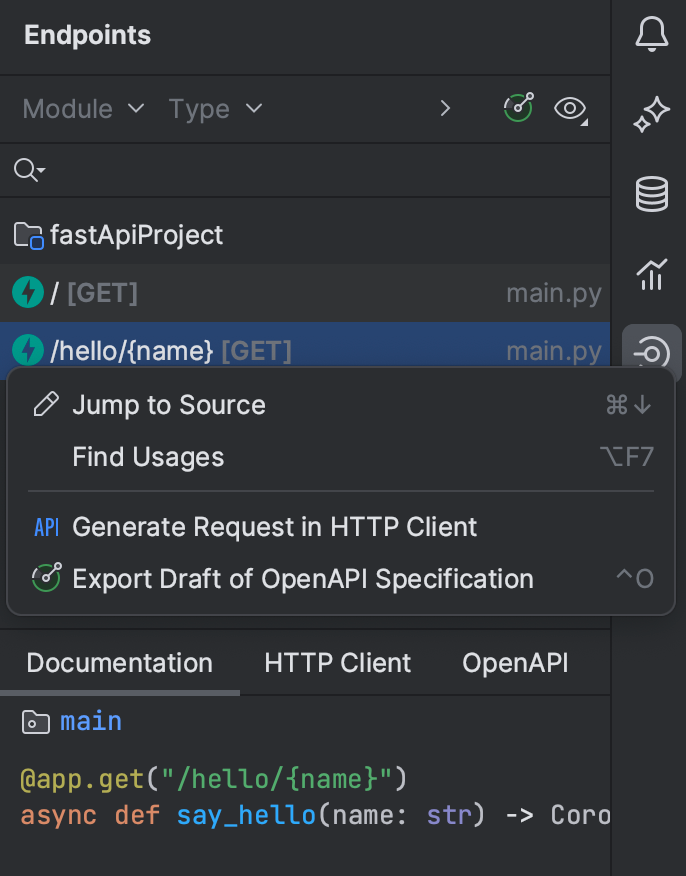686x876 pixels.
Task: Click the pencil icon beside Jump to Source
Action: (46, 405)
